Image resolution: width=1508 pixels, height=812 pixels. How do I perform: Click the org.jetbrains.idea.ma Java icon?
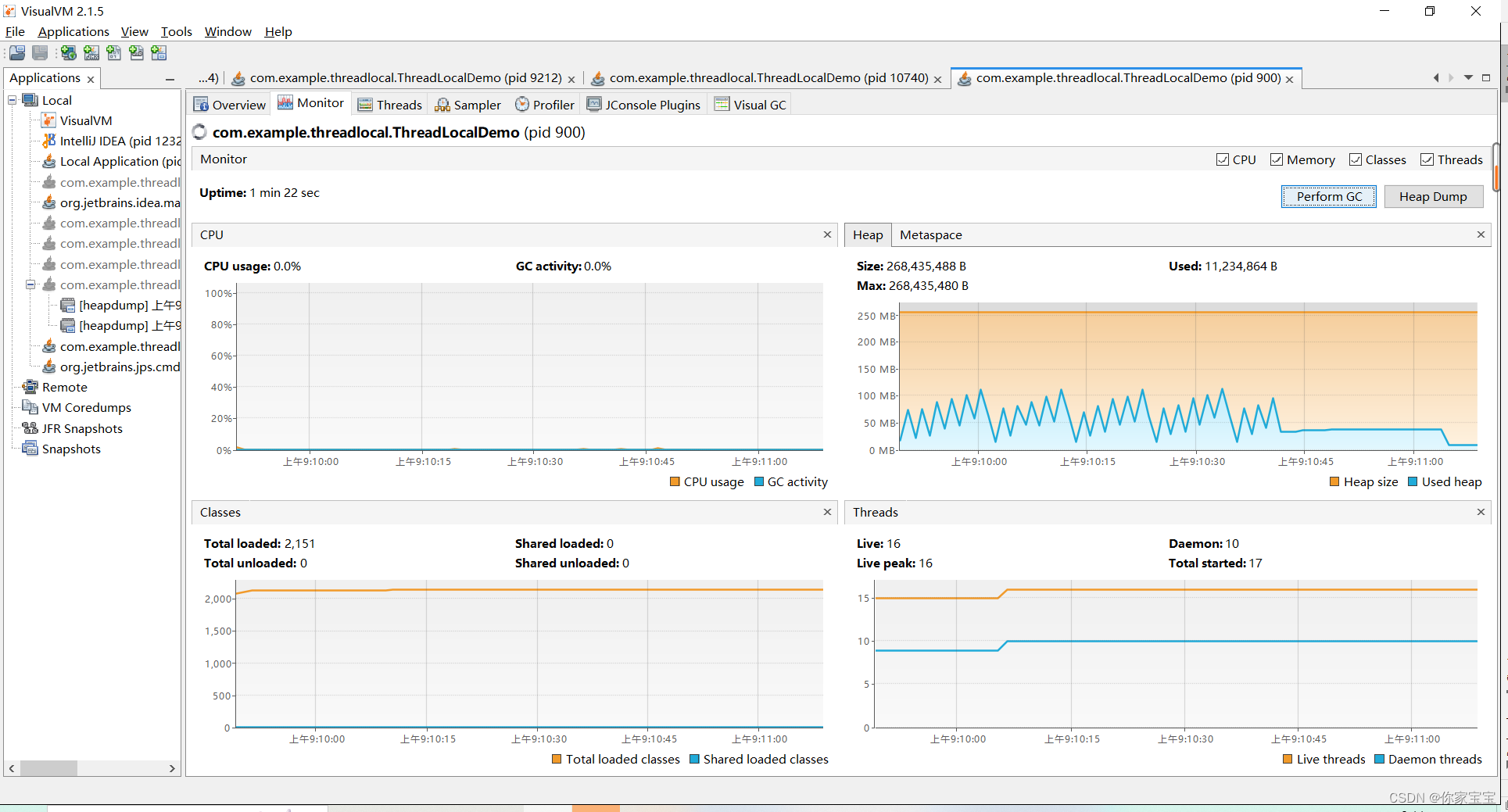pyautogui.click(x=48, y=202)
